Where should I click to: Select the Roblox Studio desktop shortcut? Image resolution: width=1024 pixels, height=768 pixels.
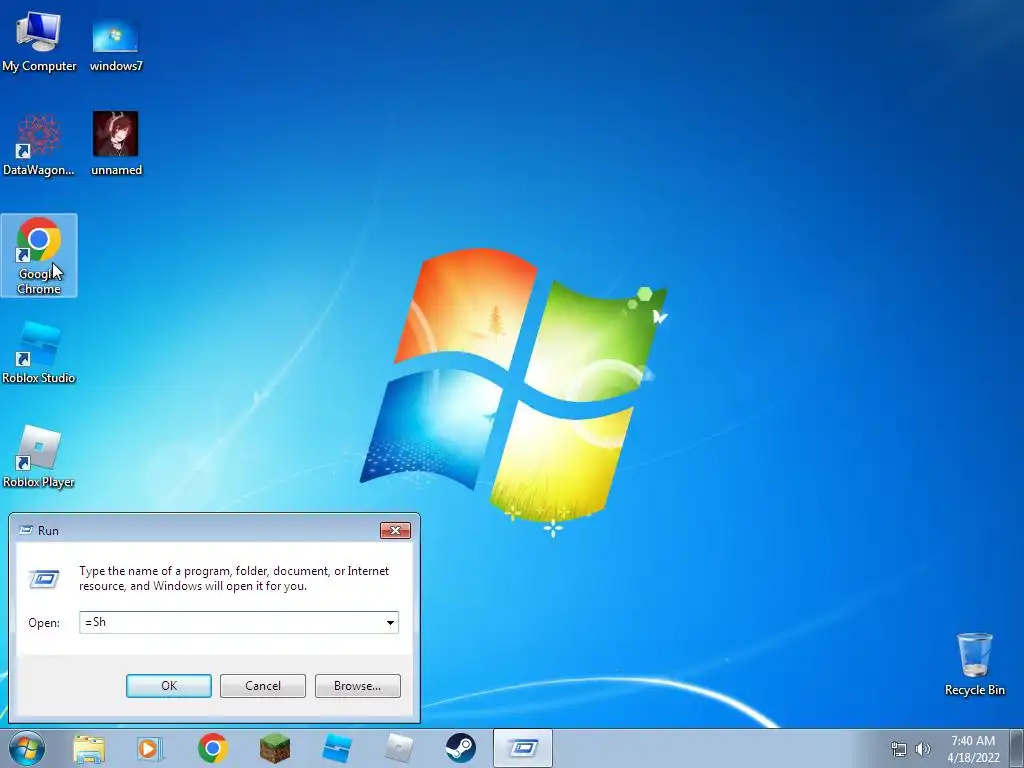(x=39, y=353)
